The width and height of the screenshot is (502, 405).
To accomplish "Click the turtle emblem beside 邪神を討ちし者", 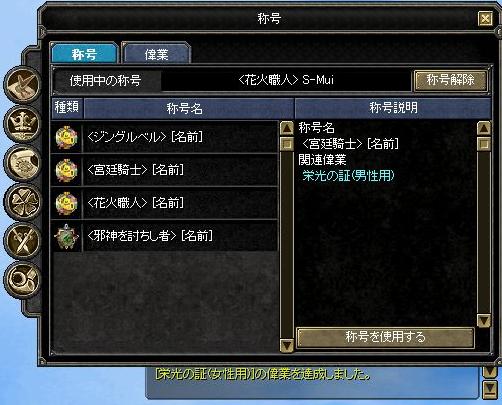I will (67, 236).
